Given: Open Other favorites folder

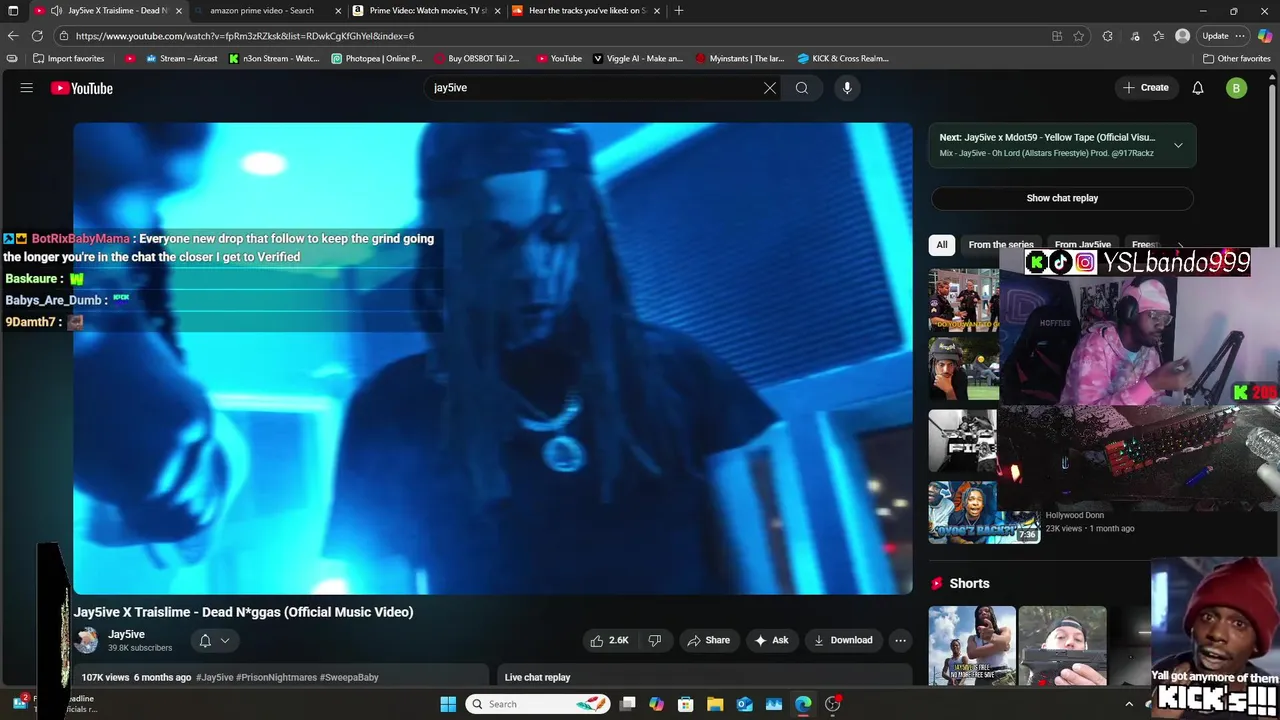Looking at the screenshot, I should pyautogui.click(x=1237, y=59).
